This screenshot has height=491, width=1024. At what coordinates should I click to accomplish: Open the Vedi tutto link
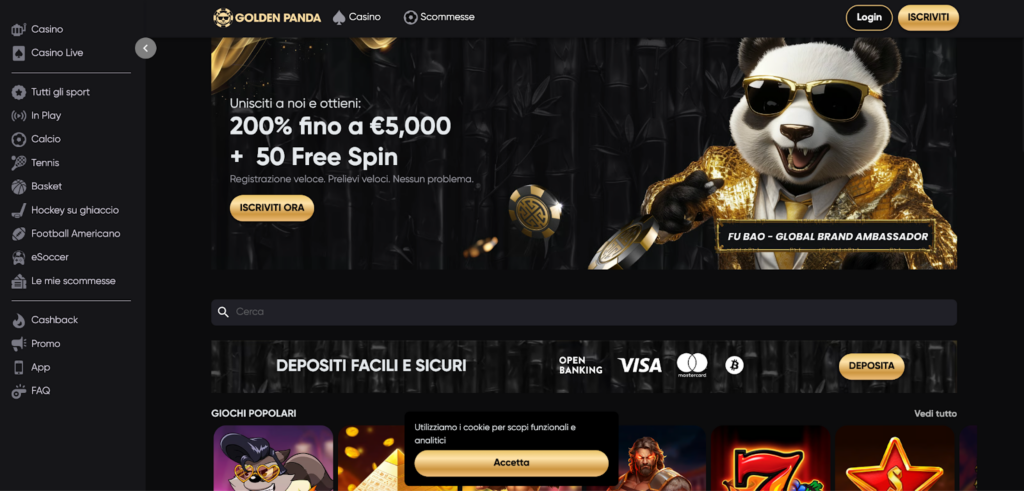click(x=935, y=413)
